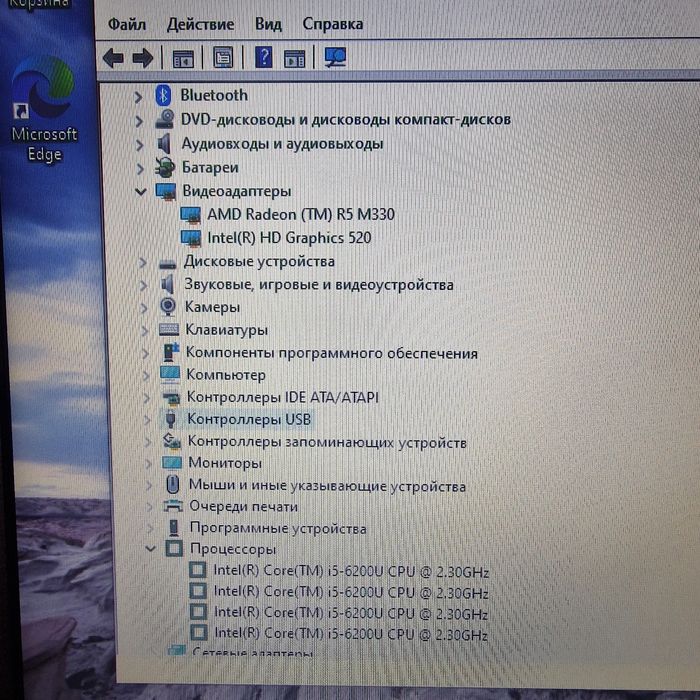Select Компоненты программного обеспечения row
Screen dimensions: 700x700
tap(332, 353)
